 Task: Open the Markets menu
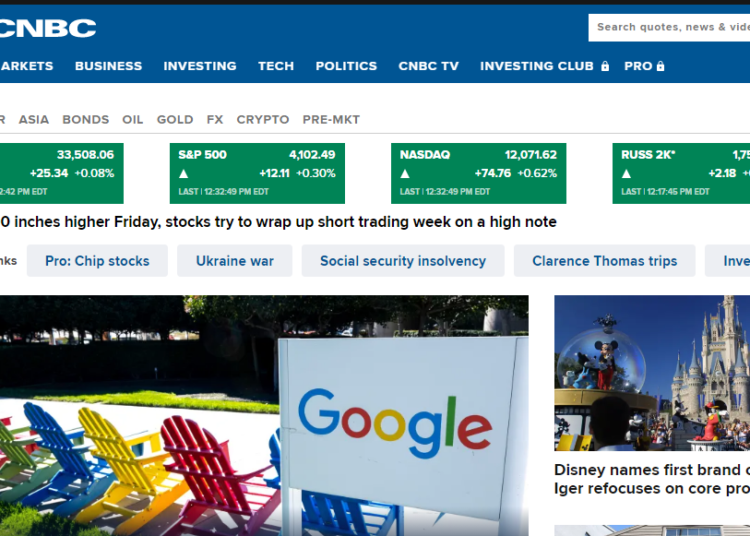[27, 66]
